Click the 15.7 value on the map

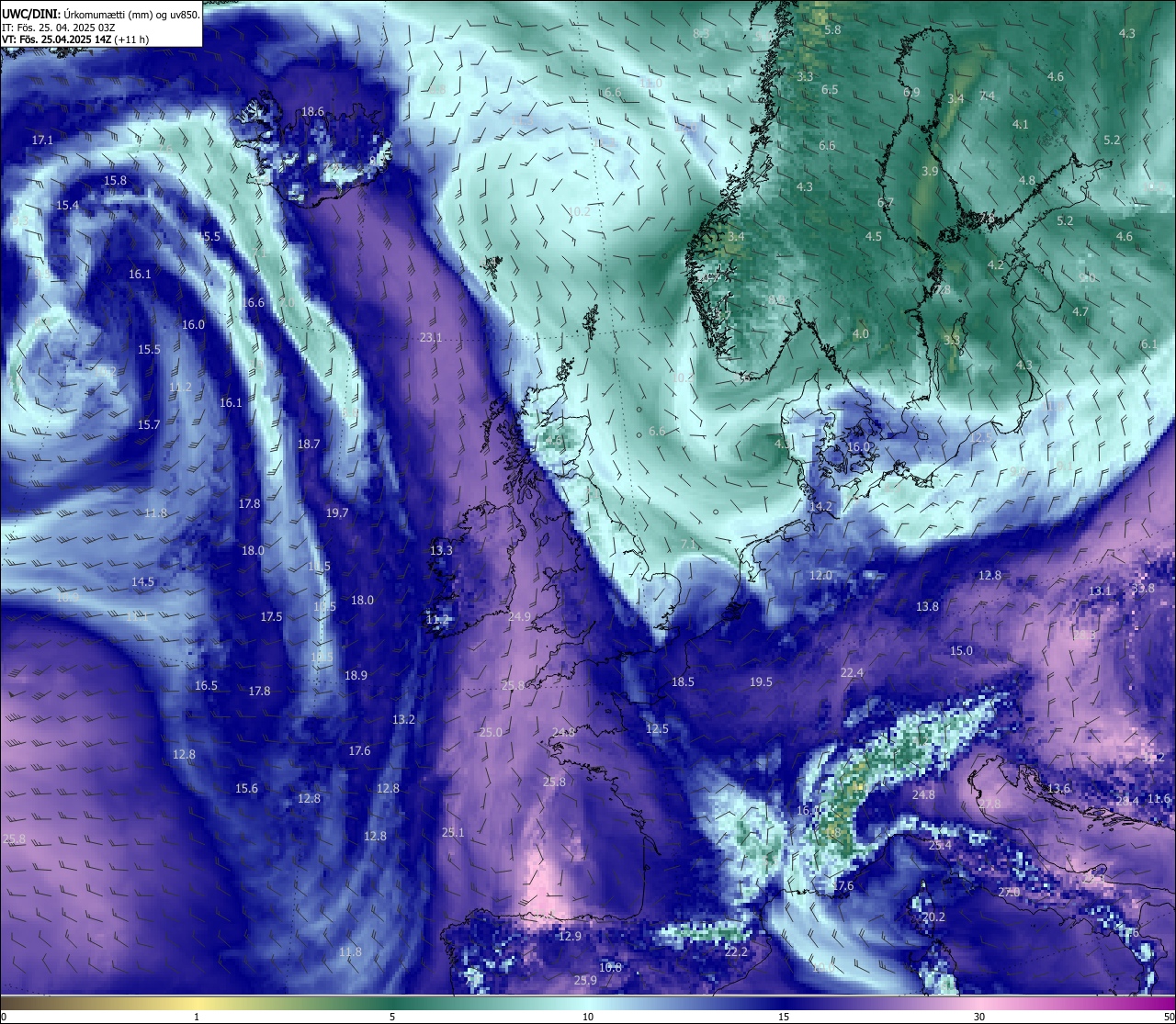point(149,425)
